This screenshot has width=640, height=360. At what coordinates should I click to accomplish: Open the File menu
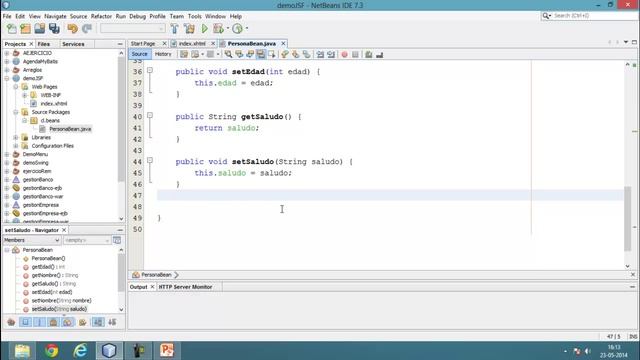[7, 16]
